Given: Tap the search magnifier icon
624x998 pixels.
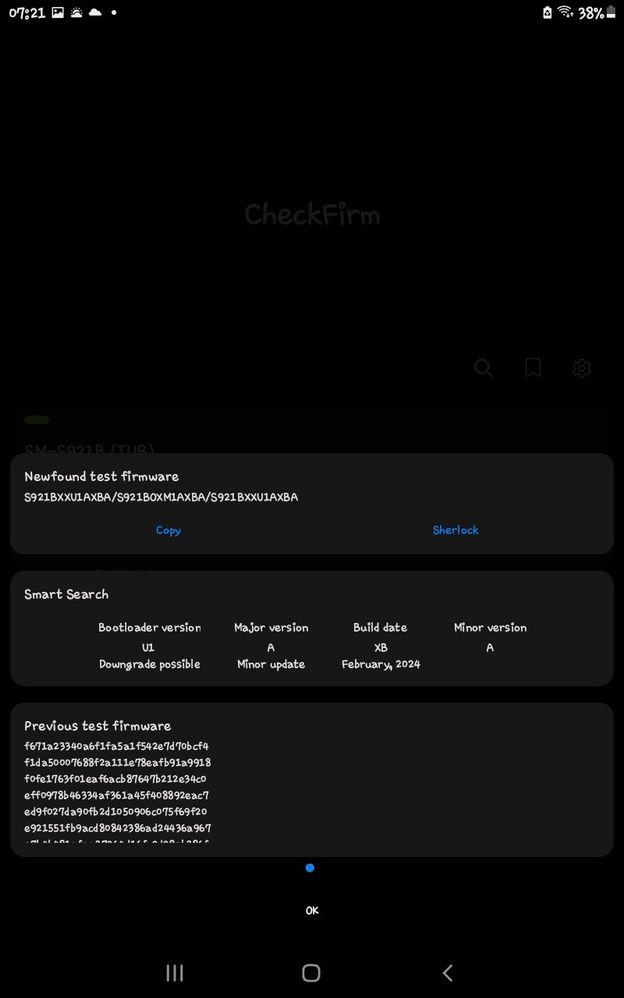Looking at the screenshot, I should pos(483,368).
